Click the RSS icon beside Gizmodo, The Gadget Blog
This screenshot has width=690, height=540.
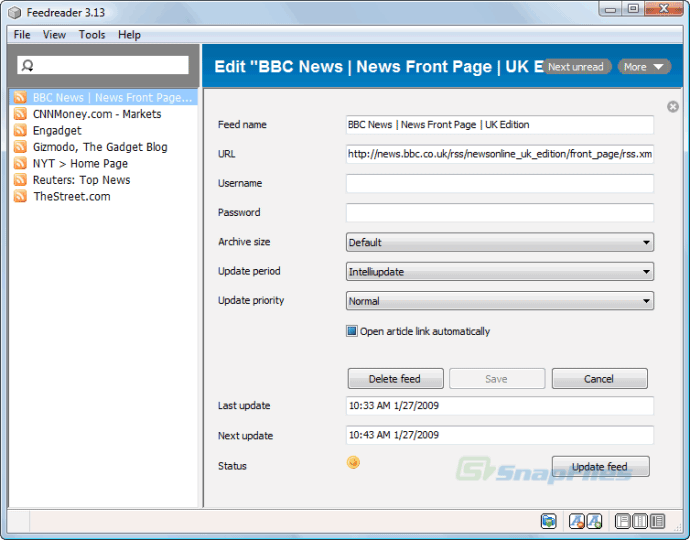coord(20,147)
